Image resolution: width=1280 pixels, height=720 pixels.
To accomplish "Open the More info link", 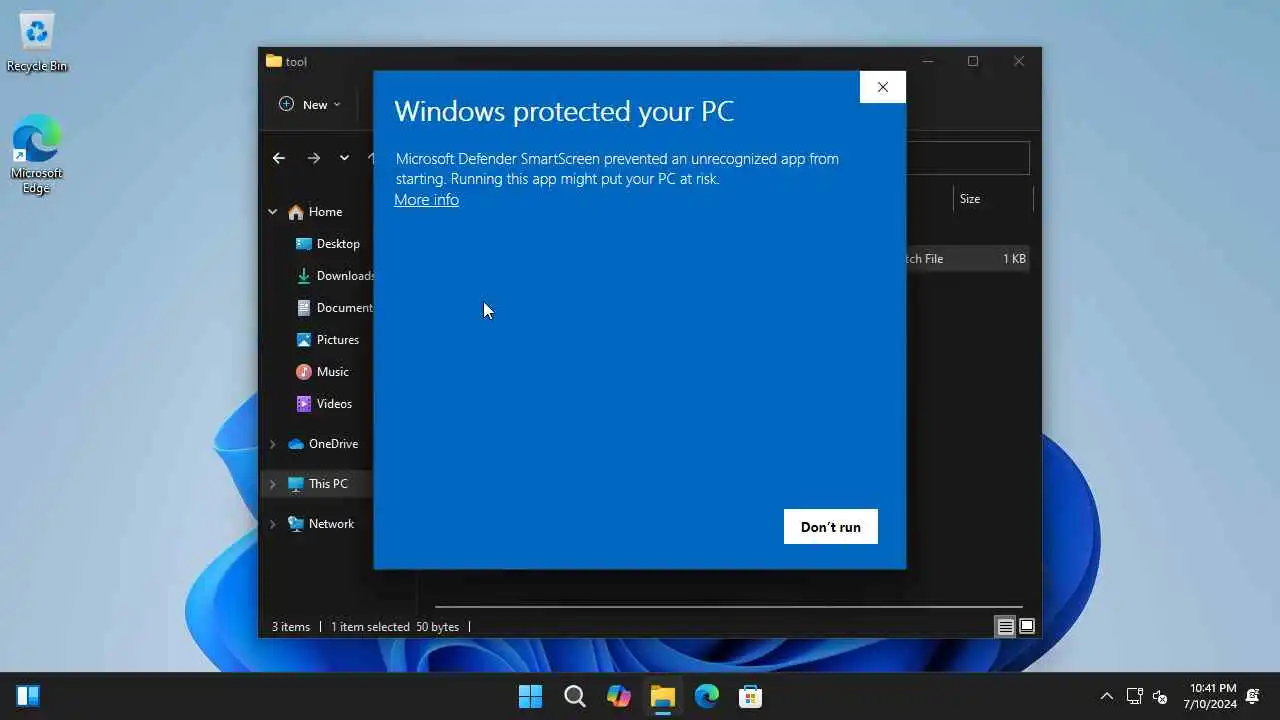I will (x=426, y=200).
